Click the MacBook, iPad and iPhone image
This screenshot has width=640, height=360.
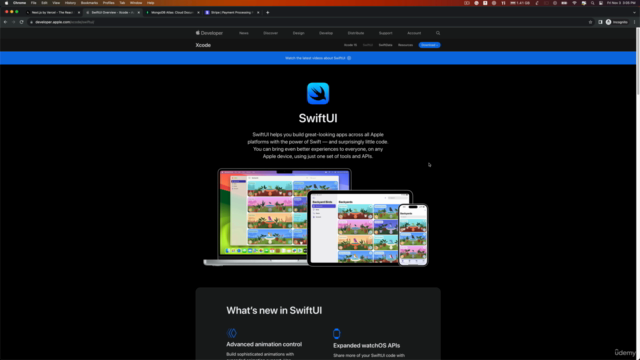[x=316, y=217]
